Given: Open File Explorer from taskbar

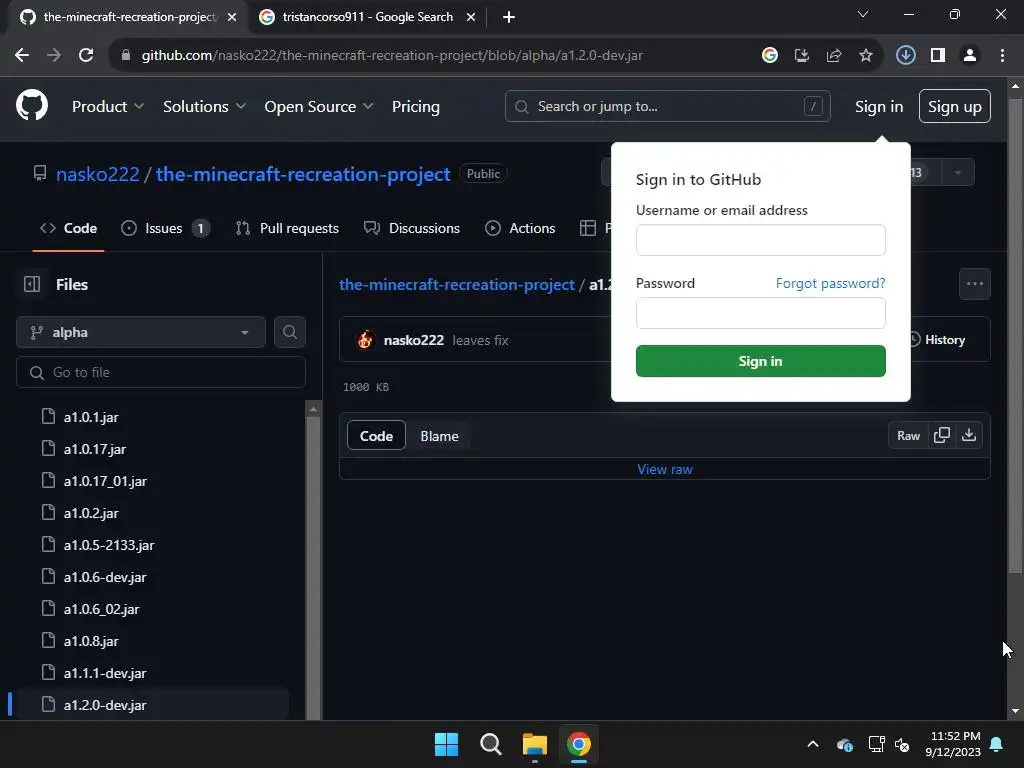Looking at the screenshot, I should [x=535, y=744].
